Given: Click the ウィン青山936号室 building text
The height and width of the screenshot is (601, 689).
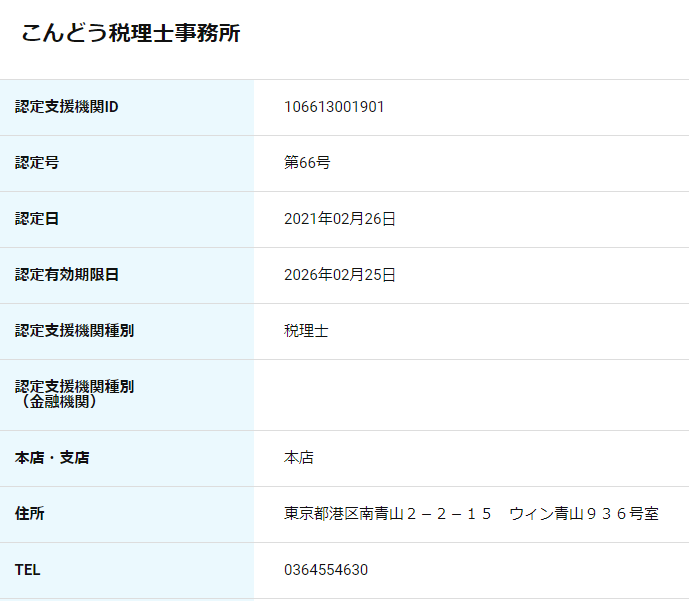Looking at the screenshot, I should point(584,514).
